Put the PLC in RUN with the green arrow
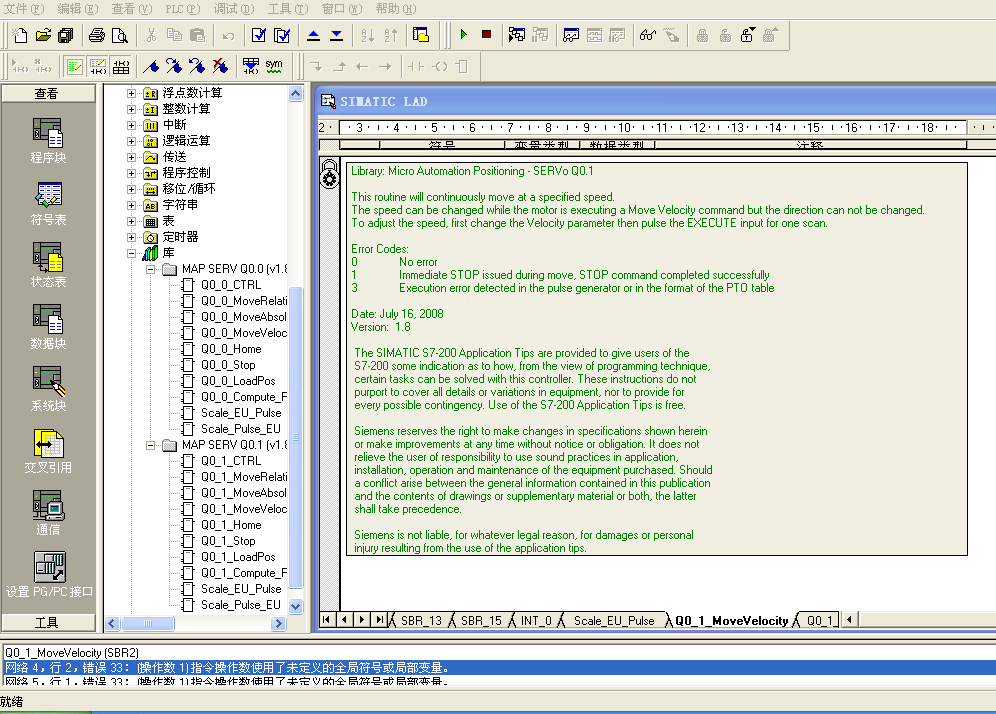996x714 pixels. pos(464,35)
